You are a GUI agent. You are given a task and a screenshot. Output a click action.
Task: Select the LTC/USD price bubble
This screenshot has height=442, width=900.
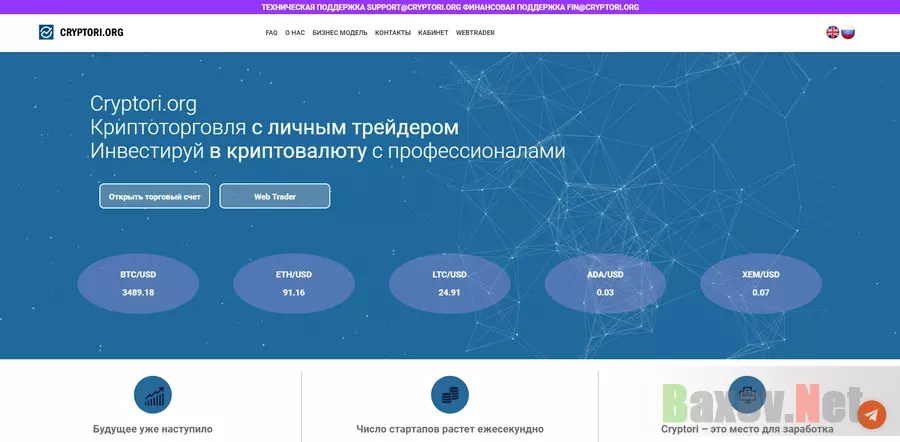pyautogui.click(x=449, y=284)
